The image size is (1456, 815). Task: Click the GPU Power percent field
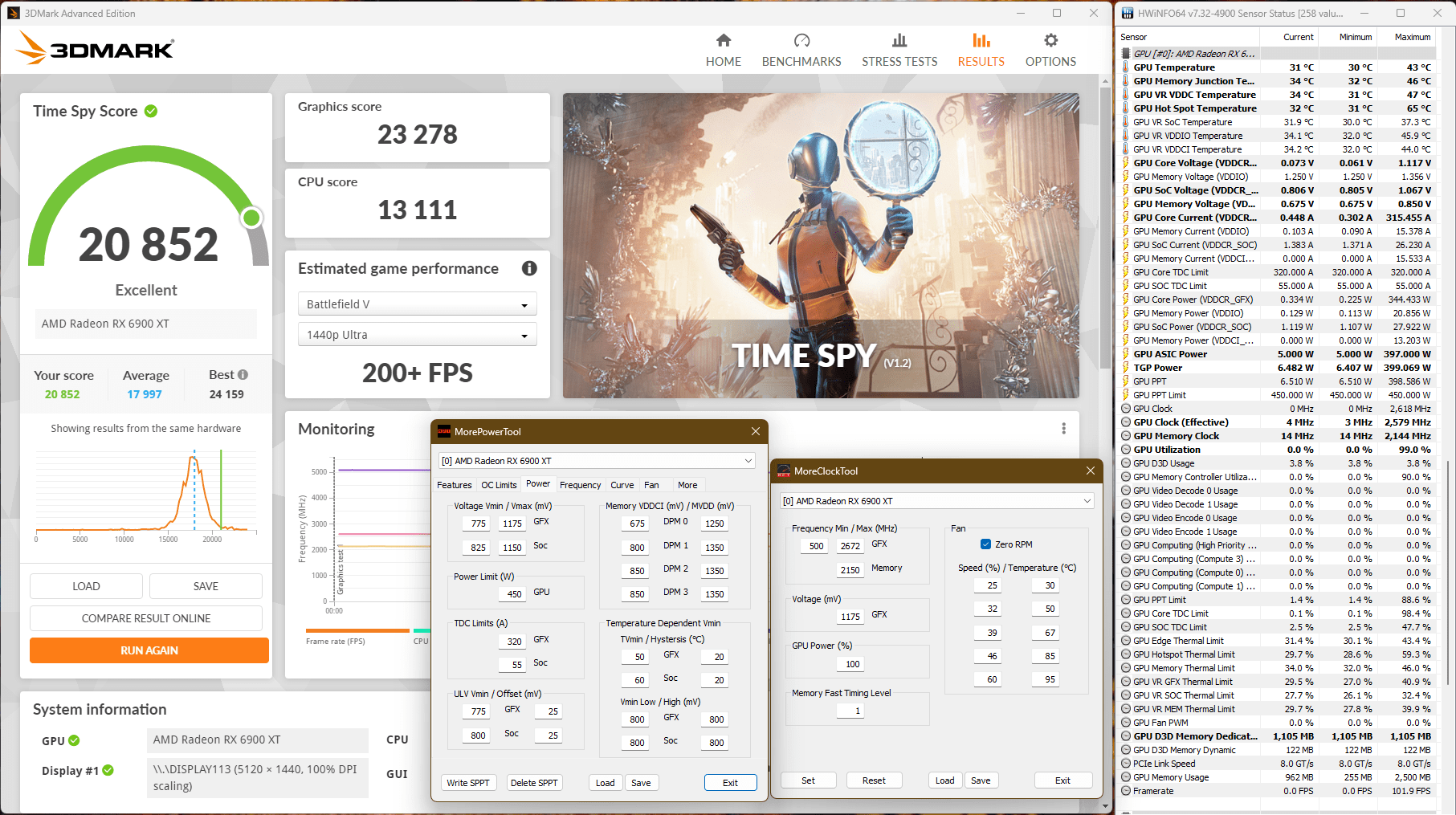(852, 664)
